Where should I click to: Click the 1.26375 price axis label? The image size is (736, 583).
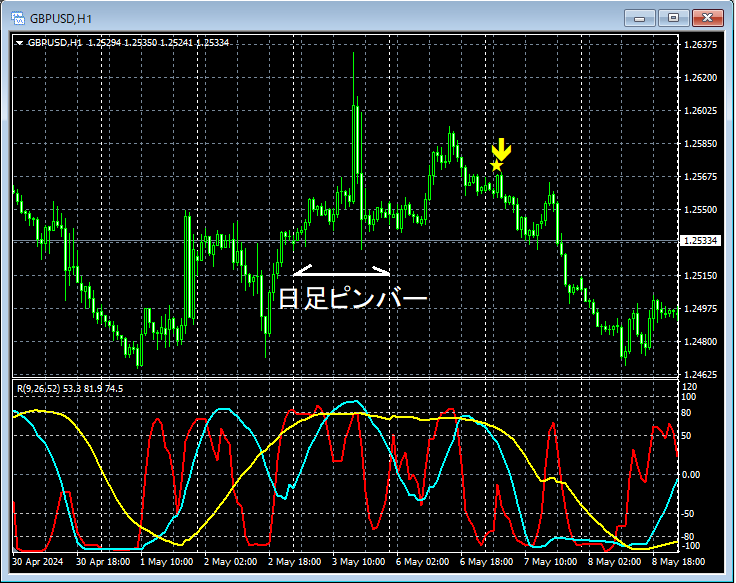700,45
